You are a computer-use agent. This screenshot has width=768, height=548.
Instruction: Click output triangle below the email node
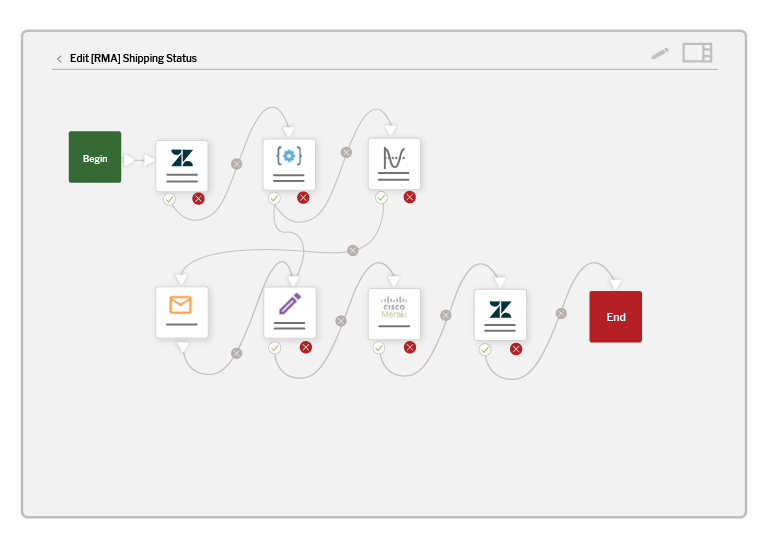[182, 347]
